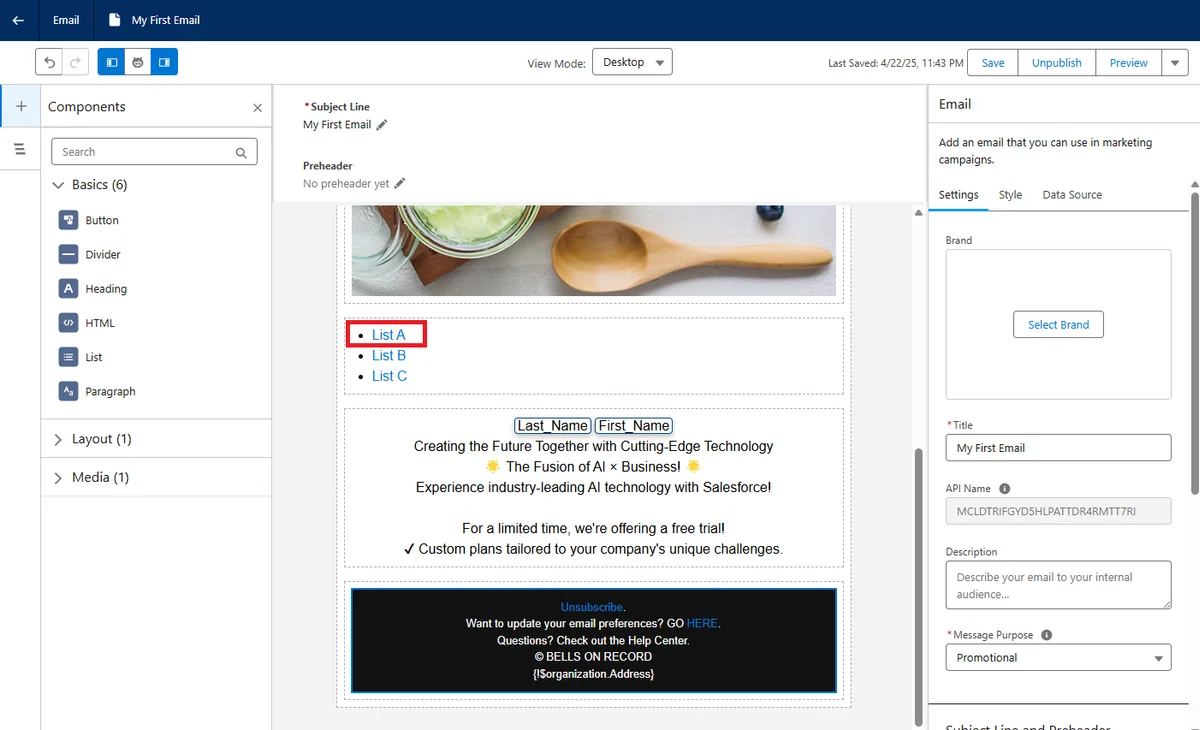Open the Components plus tab

coord(20,107)
